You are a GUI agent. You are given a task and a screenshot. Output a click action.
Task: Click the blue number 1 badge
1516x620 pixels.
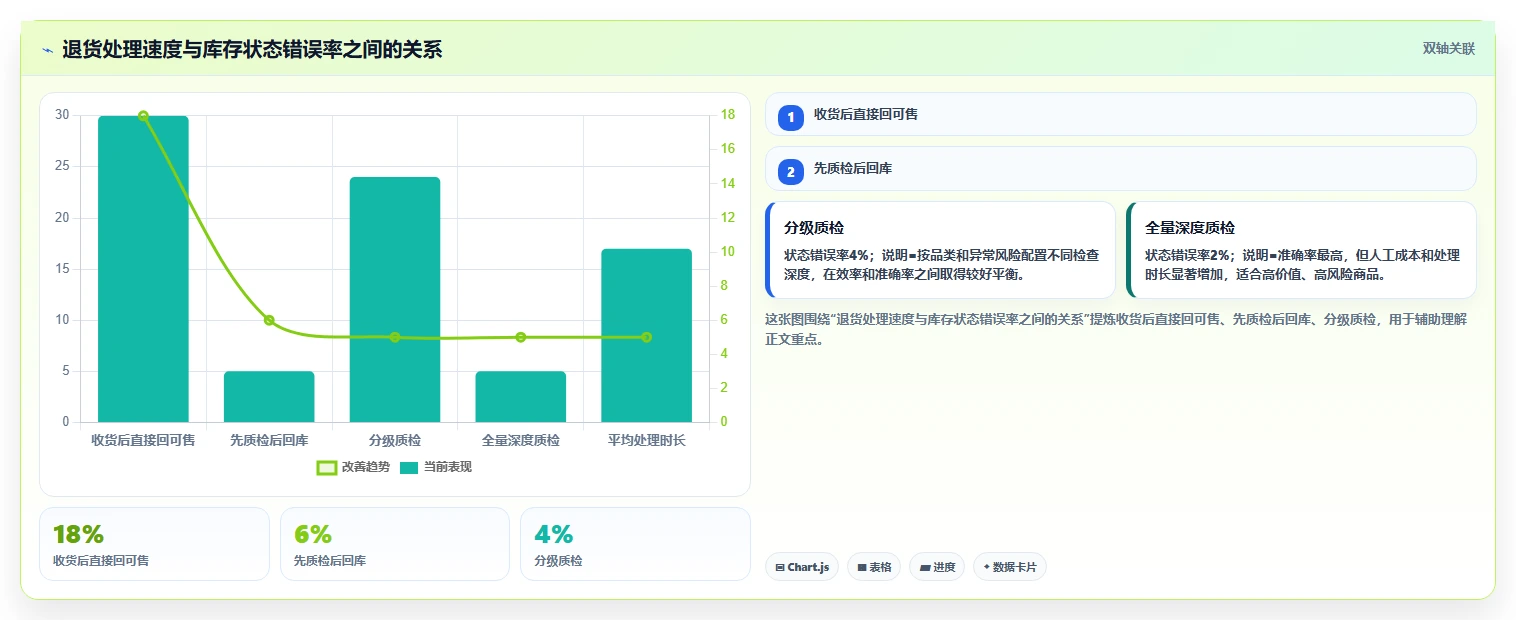pos(791,118)
